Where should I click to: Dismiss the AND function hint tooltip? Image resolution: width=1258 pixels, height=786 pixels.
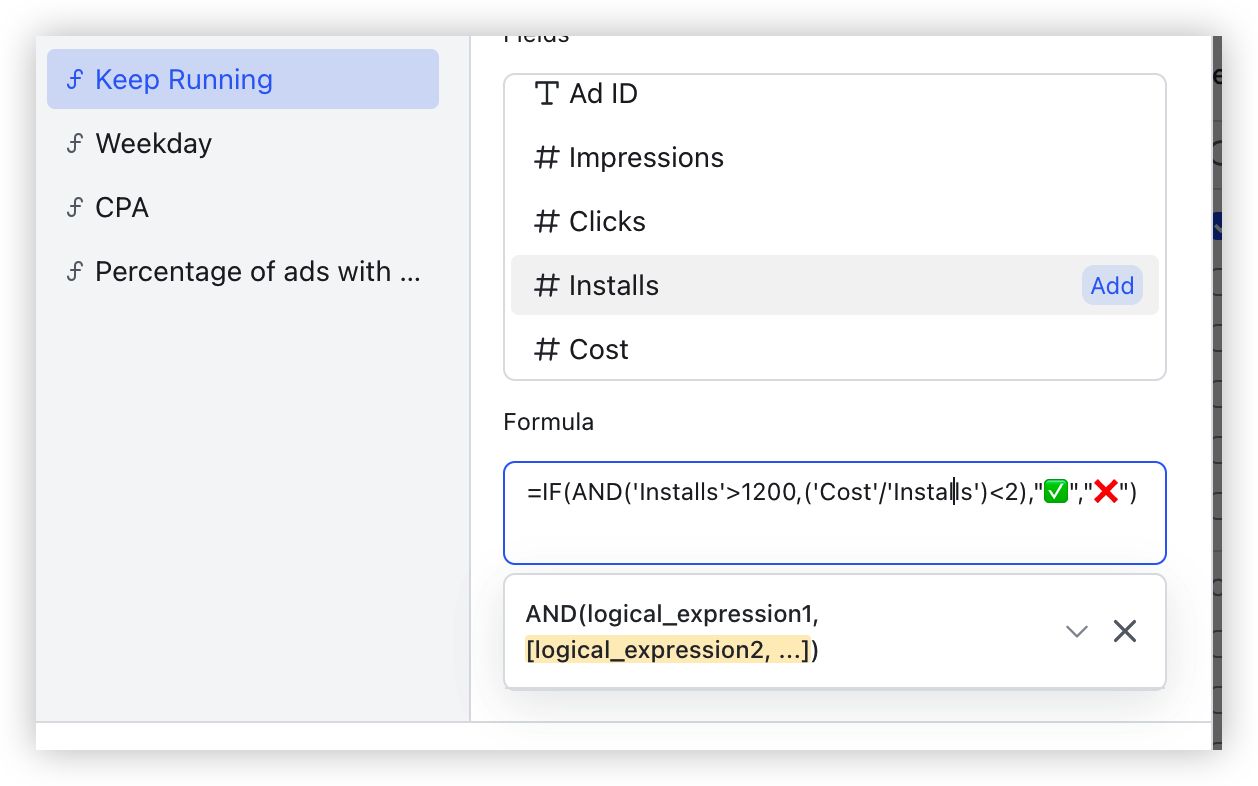tap(1125, 631)
